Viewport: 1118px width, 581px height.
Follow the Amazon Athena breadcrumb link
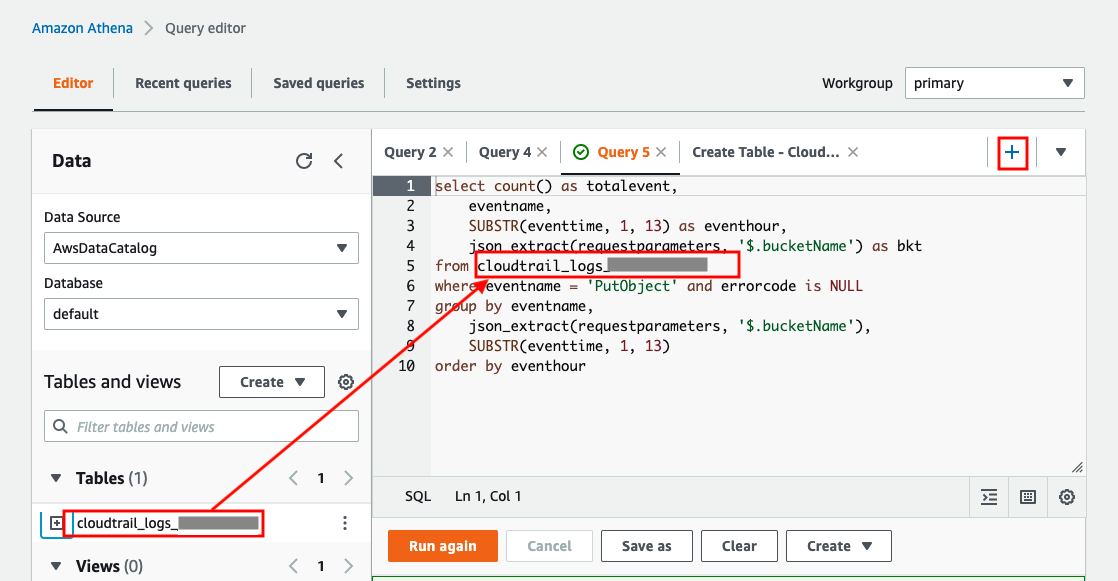(x=82, y=28)
